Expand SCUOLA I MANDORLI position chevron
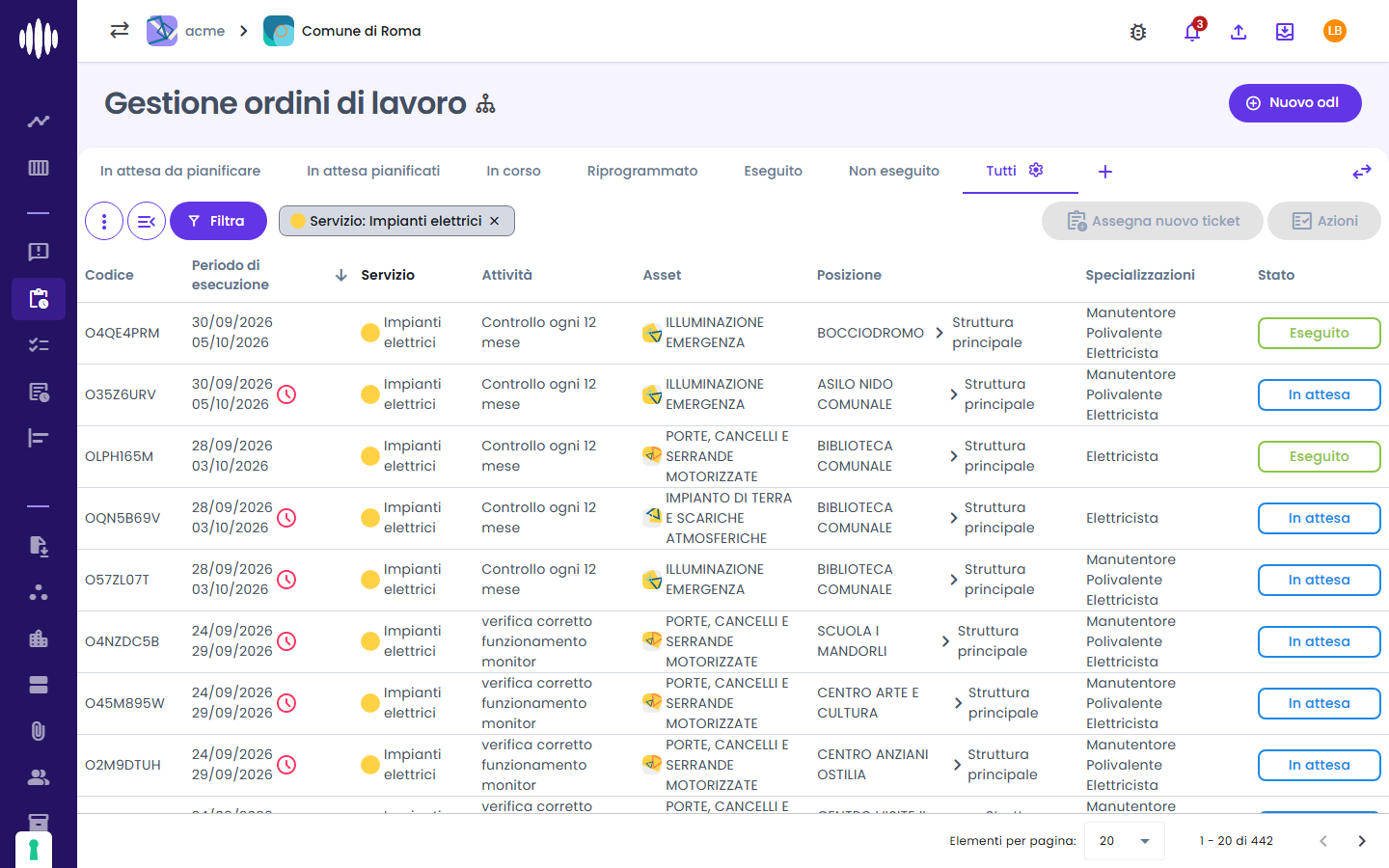 945,641
